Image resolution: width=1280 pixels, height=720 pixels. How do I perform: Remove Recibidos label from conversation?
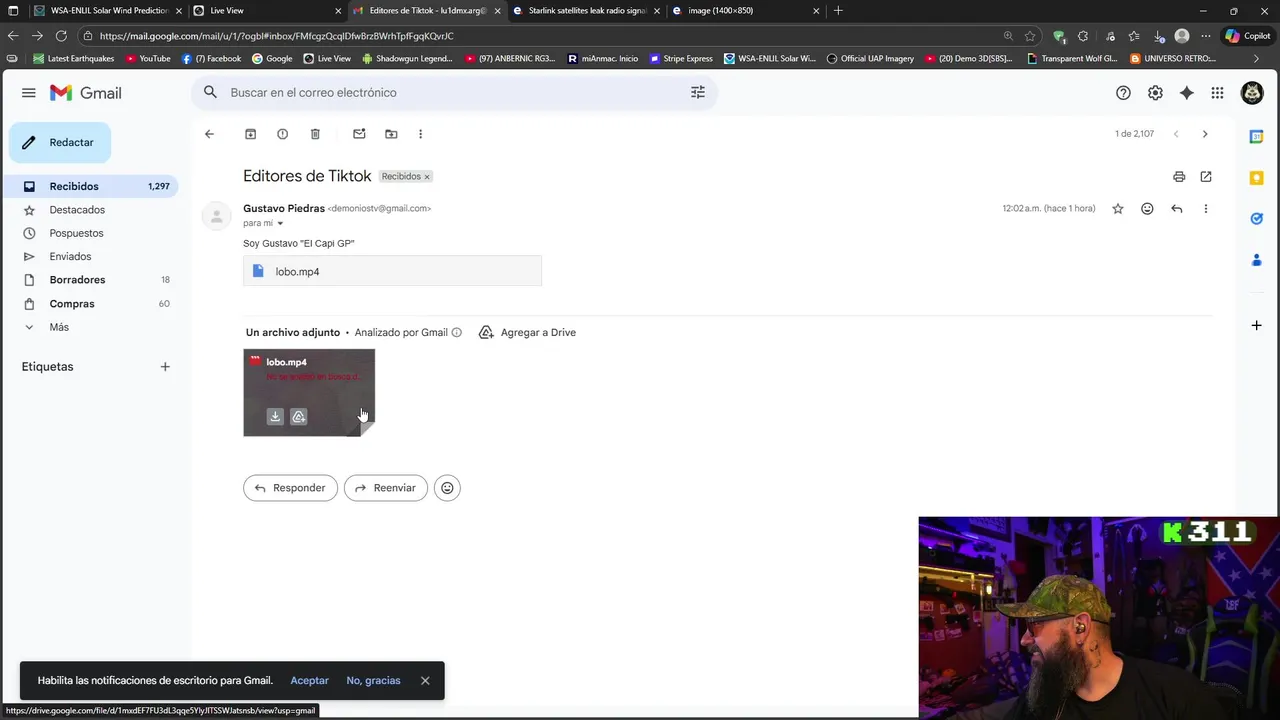tap(427, 177)
